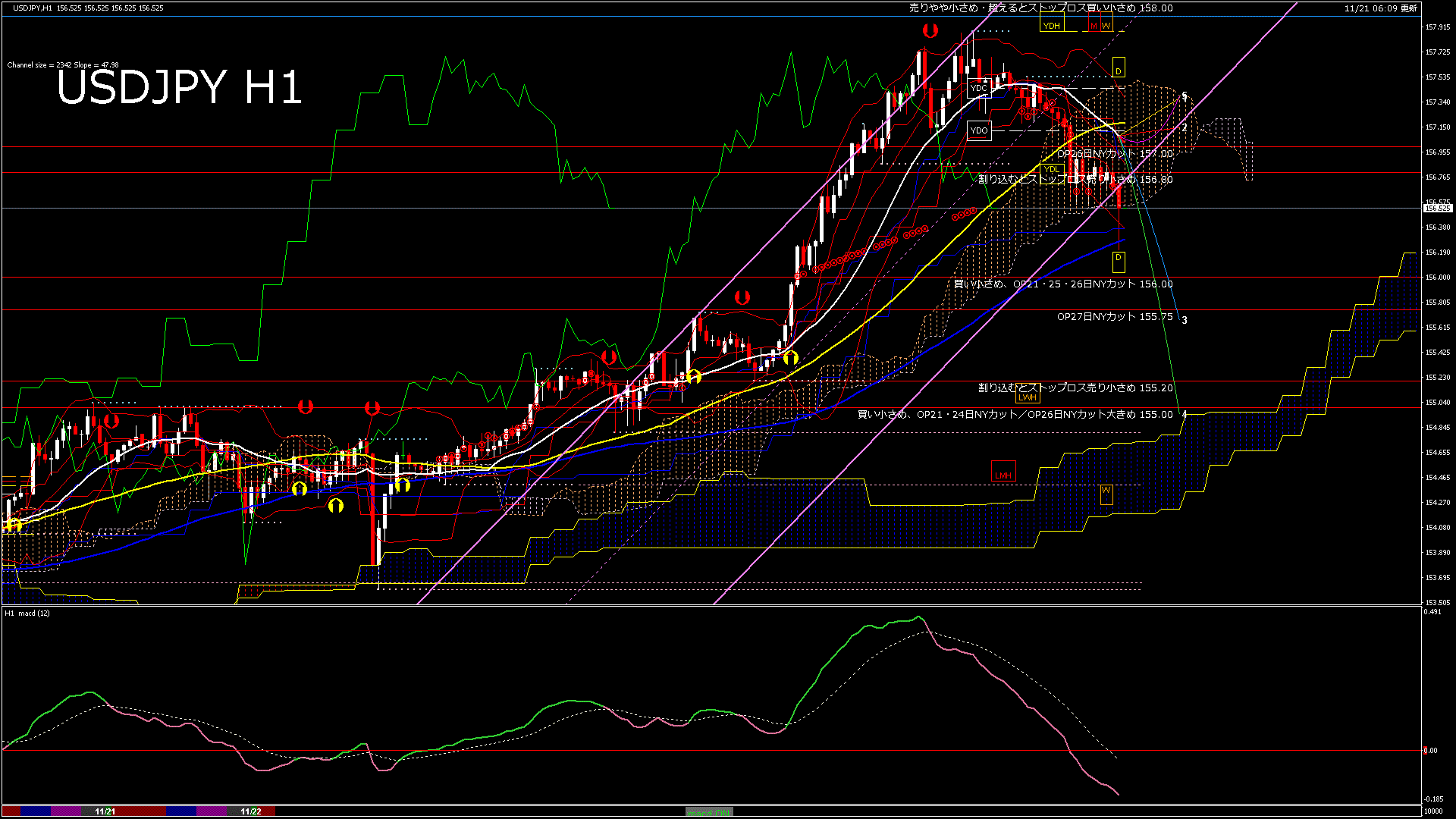Screen dimensions: 1456x819
Task: Click wave number 3 forecast label
Action: pos(1185,321)
